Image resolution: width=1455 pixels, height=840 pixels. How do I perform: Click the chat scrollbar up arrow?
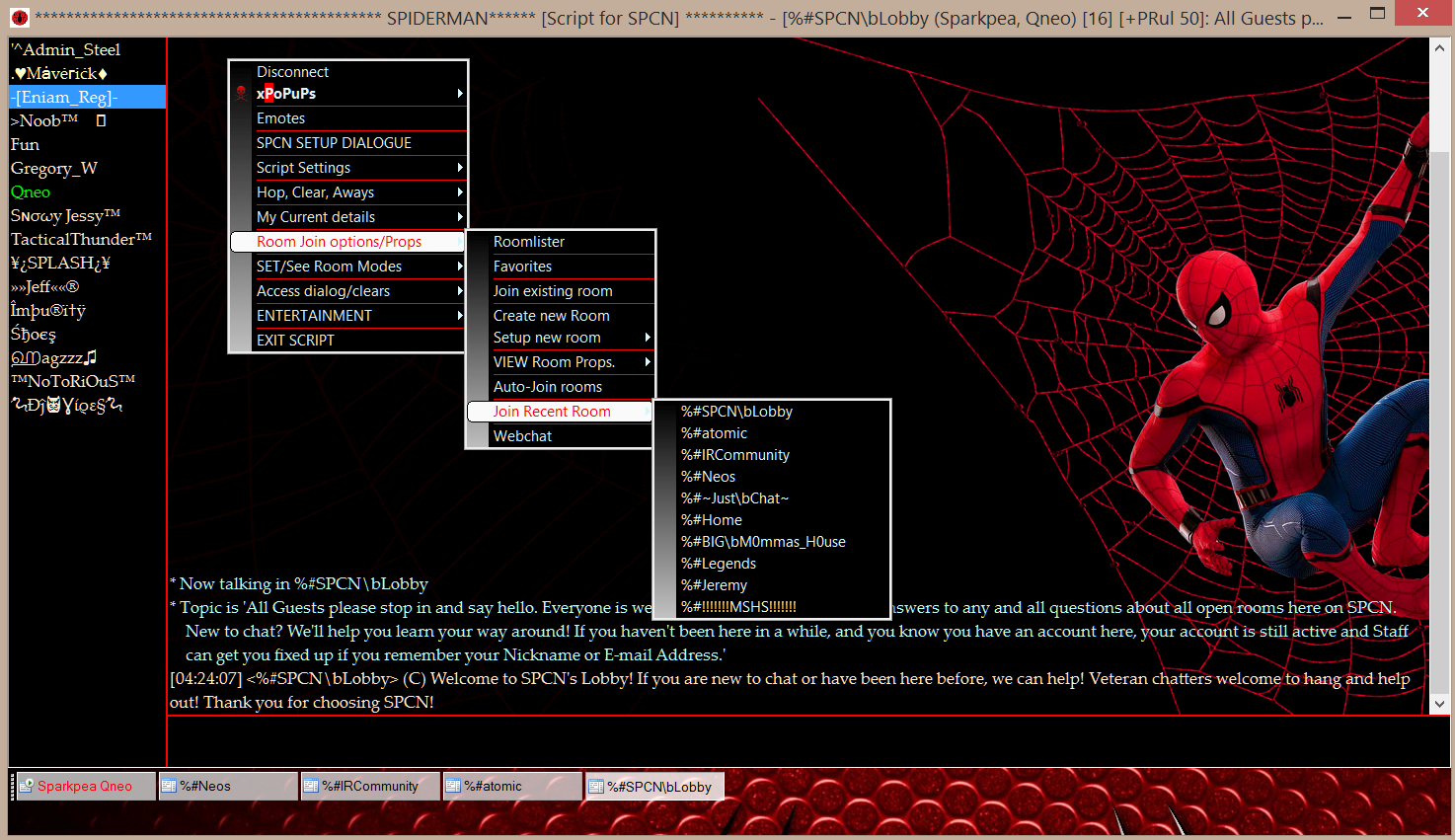pos(1440,47)
